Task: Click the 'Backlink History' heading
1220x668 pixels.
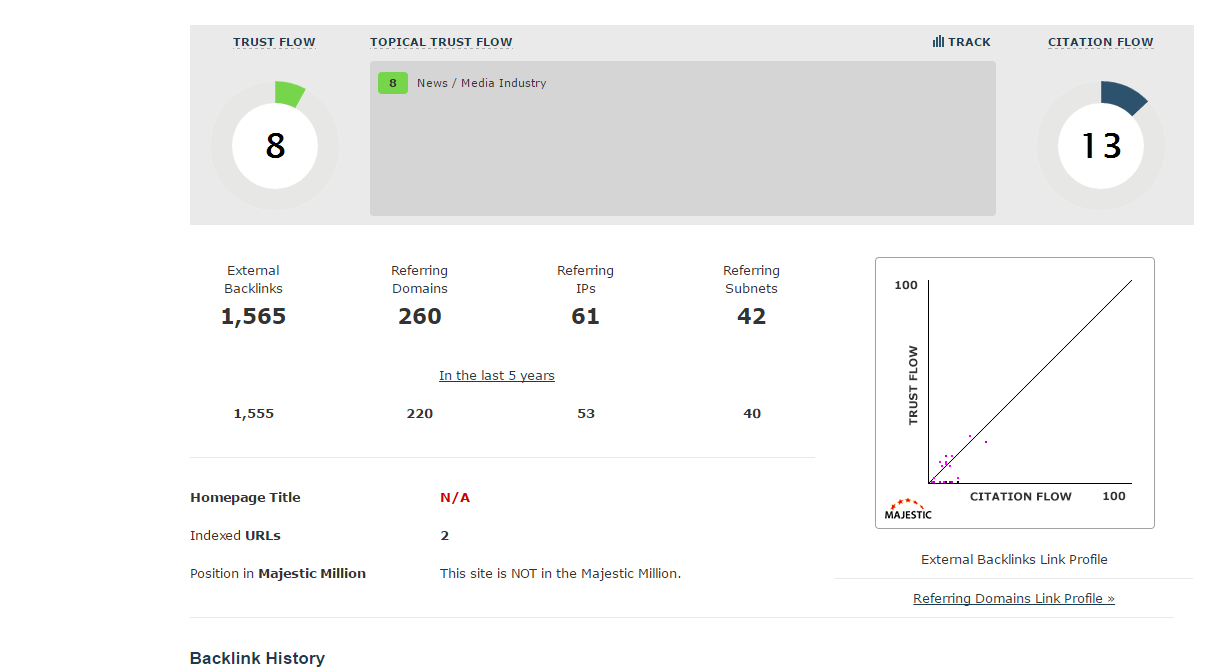Action: (x=257, y=658)
